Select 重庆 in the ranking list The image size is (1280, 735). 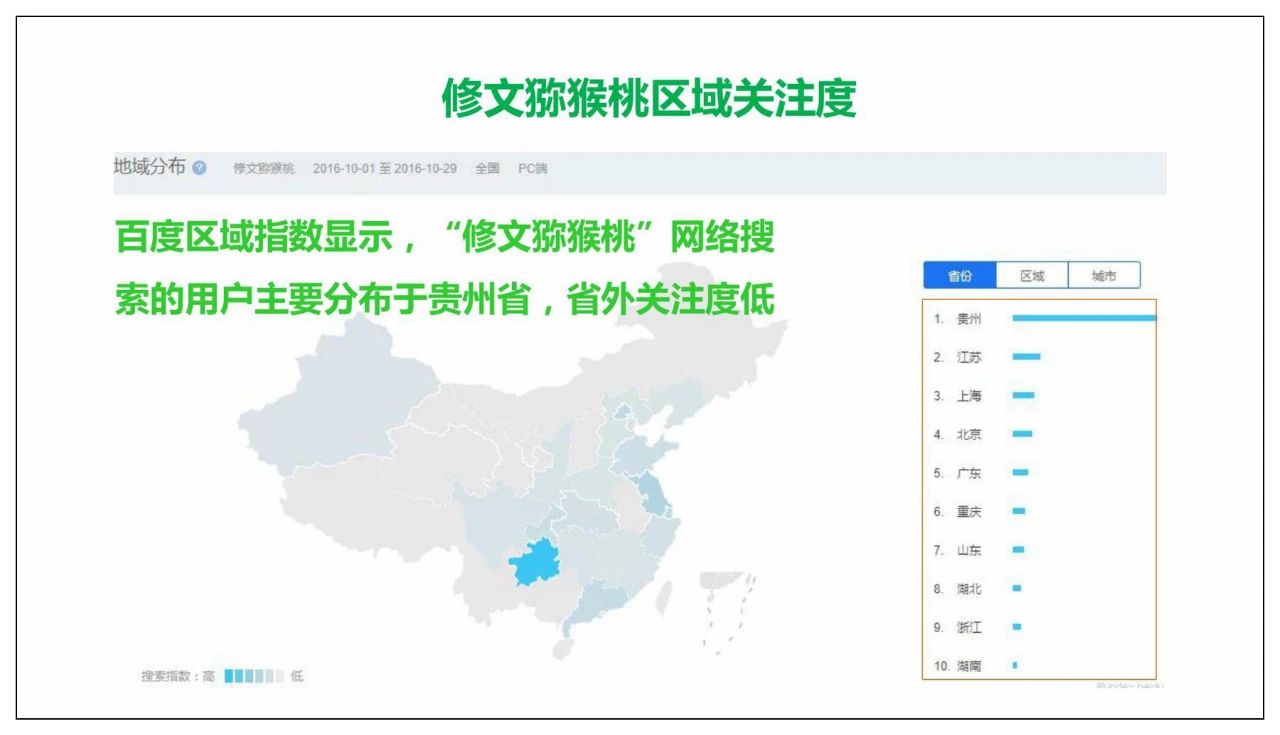[x=969, y=511]
